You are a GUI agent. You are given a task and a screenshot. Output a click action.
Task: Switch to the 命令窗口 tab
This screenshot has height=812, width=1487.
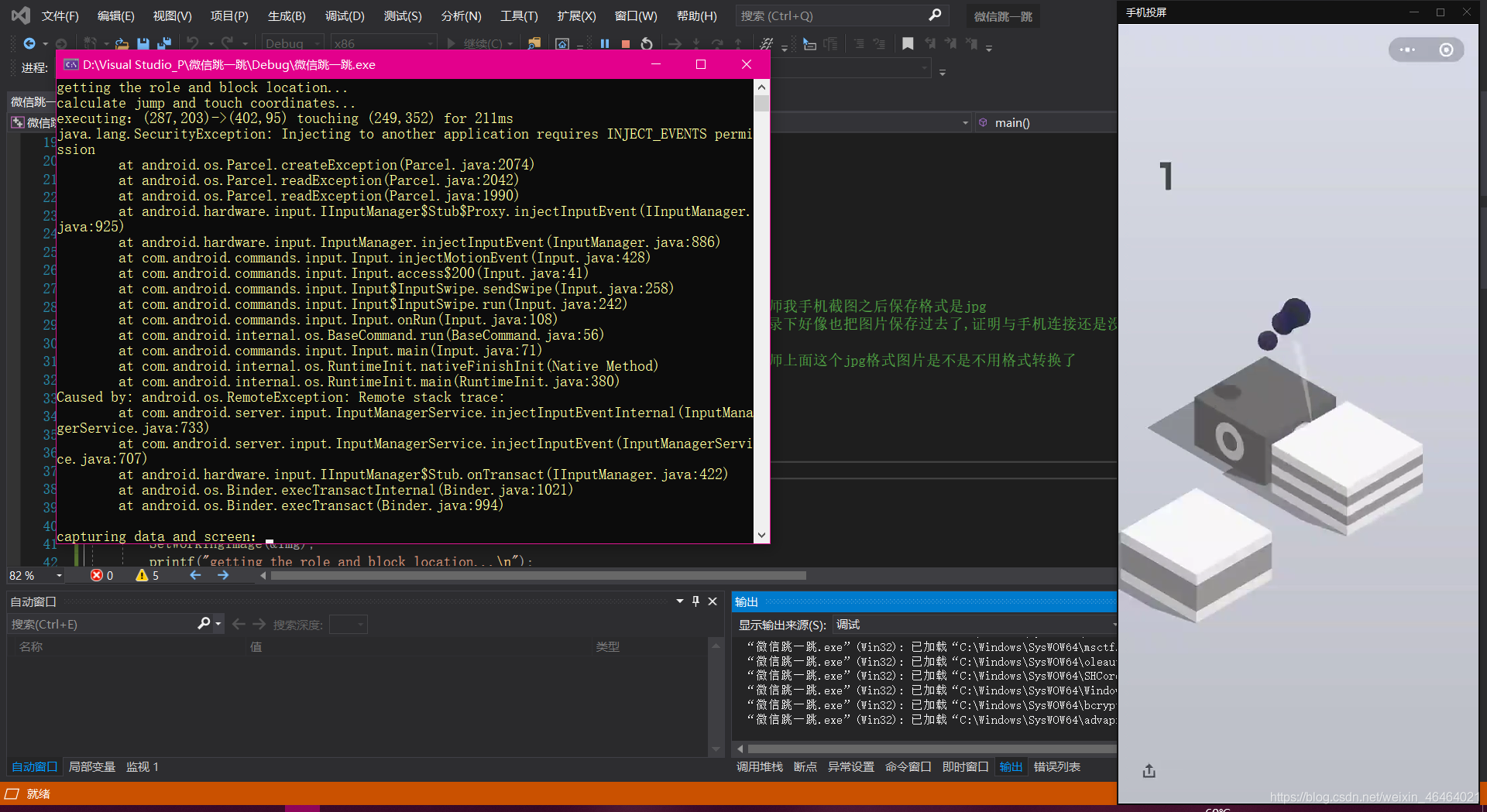click(908, 766)
